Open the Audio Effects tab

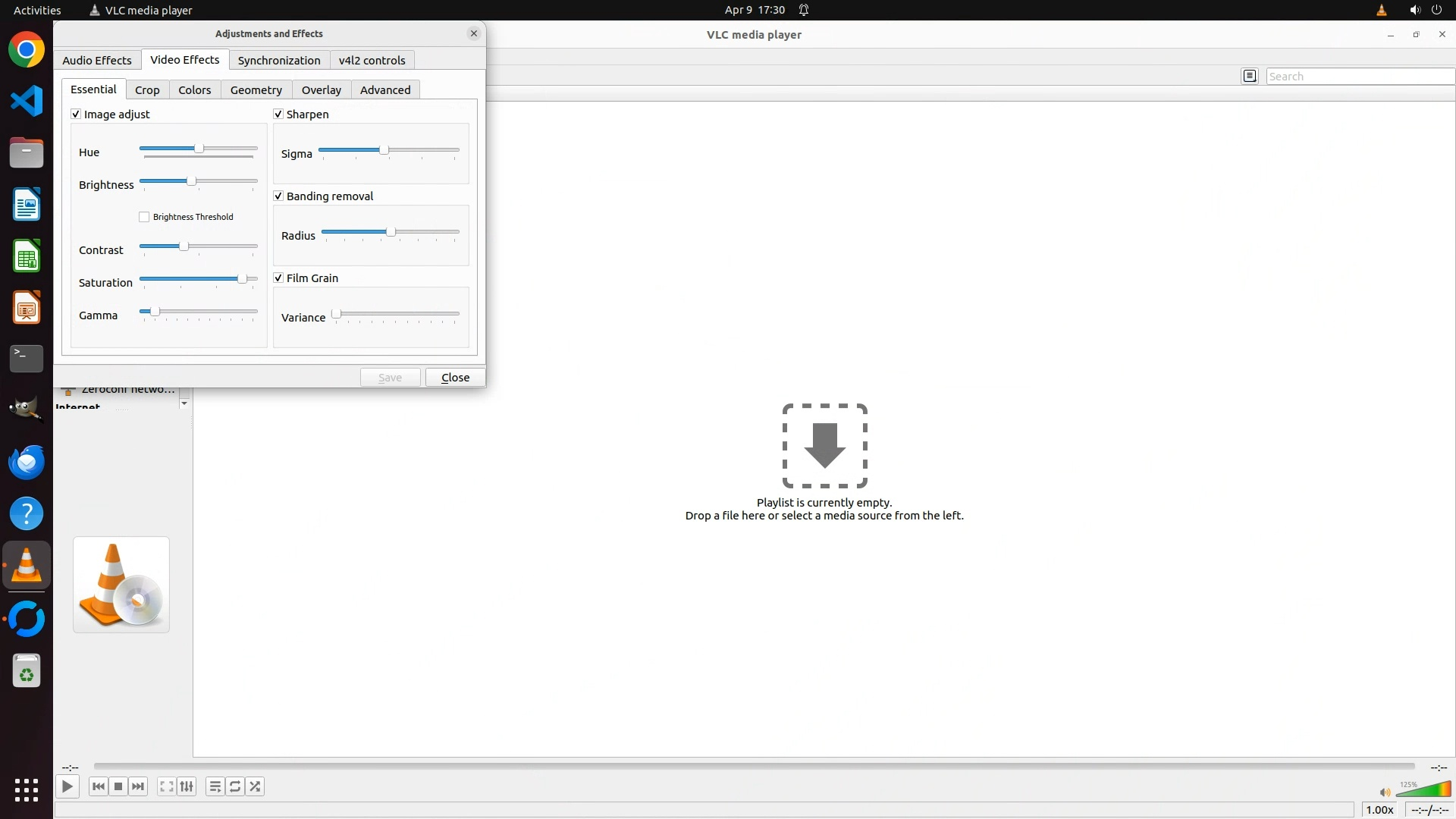point(96,60)
